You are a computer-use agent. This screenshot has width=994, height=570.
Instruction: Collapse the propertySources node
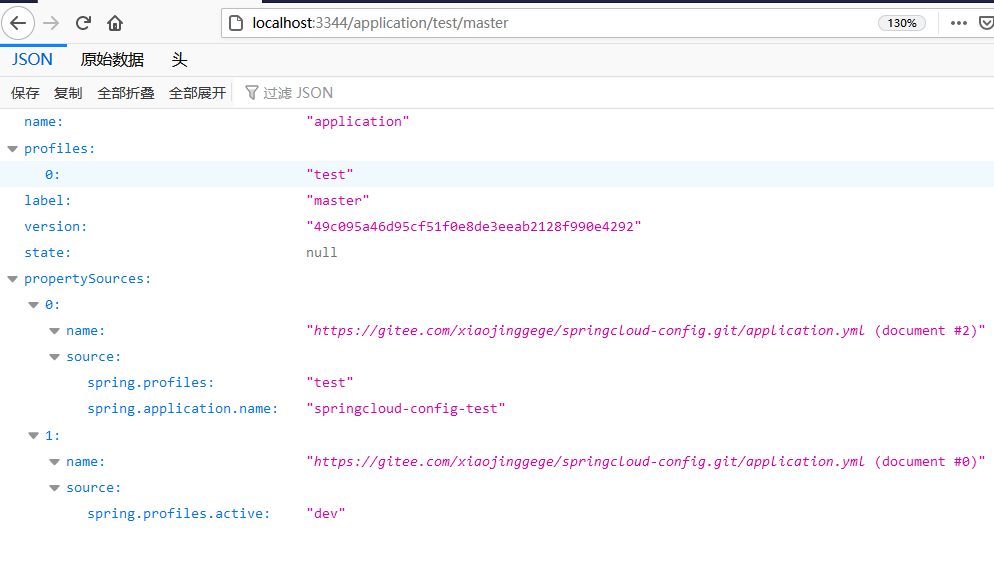coord(12,279)
